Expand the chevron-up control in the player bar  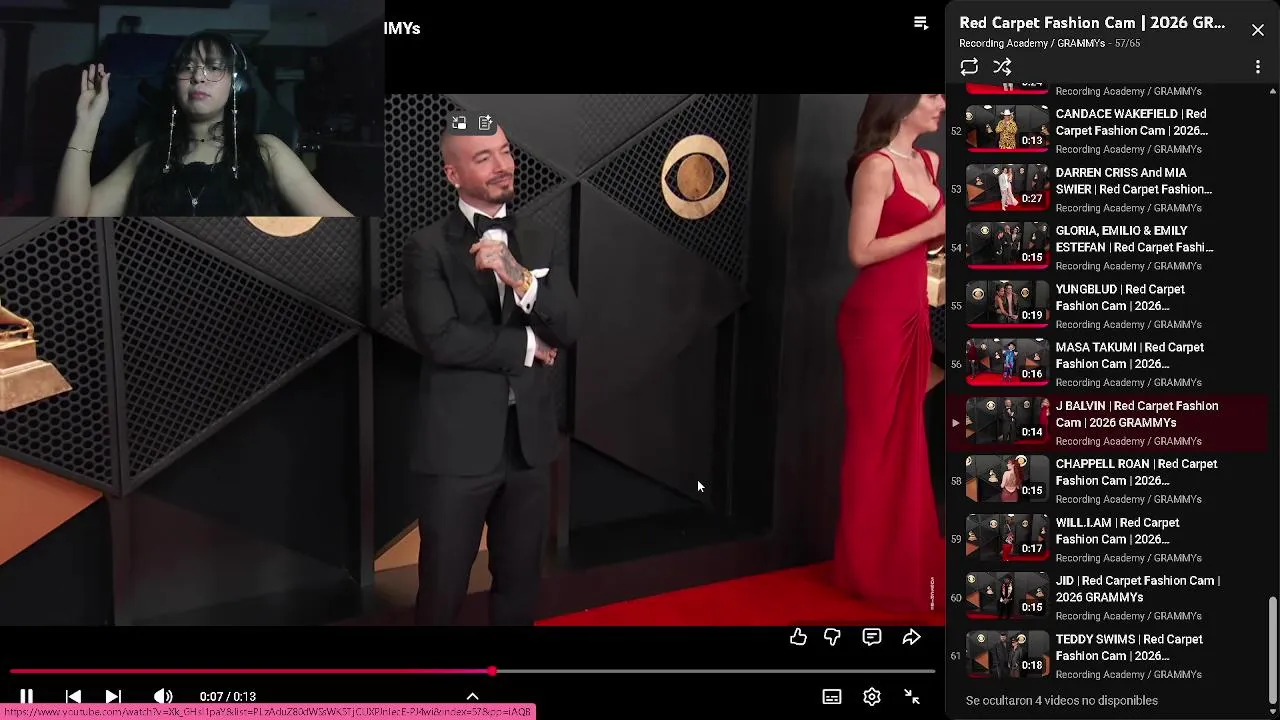pos(472,696)
